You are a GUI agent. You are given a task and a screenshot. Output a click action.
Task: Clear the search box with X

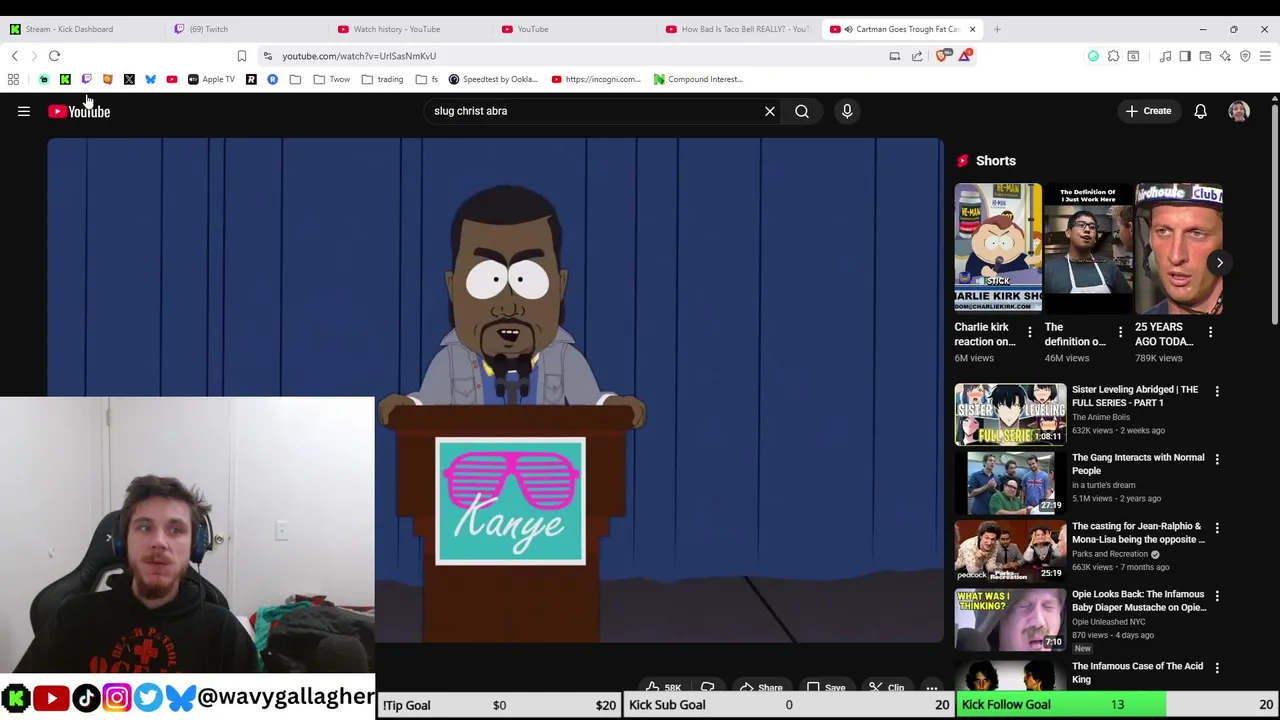tap(770, 111)
